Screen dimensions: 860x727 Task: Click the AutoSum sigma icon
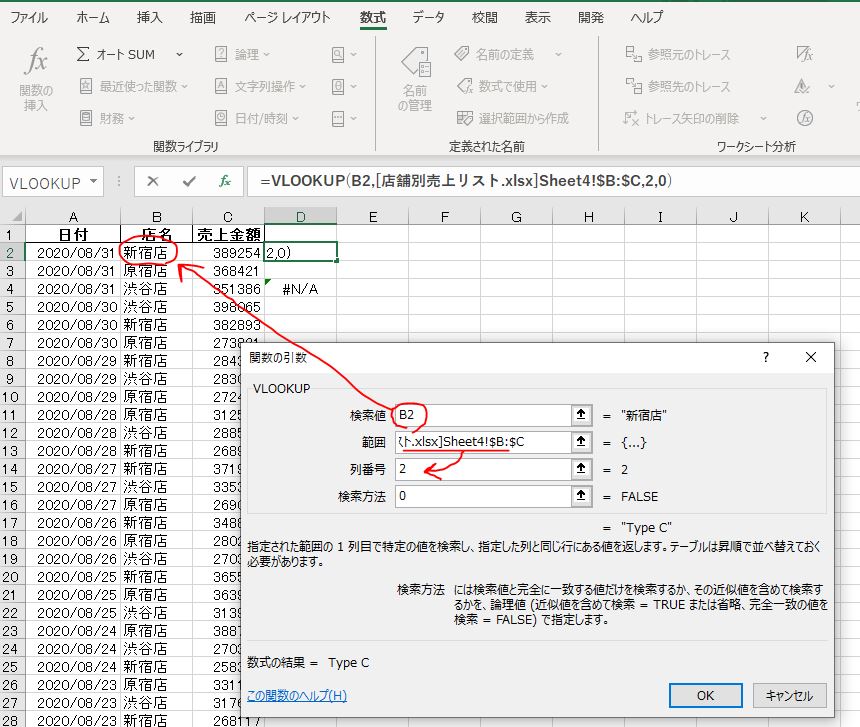[x=84, y=54]
